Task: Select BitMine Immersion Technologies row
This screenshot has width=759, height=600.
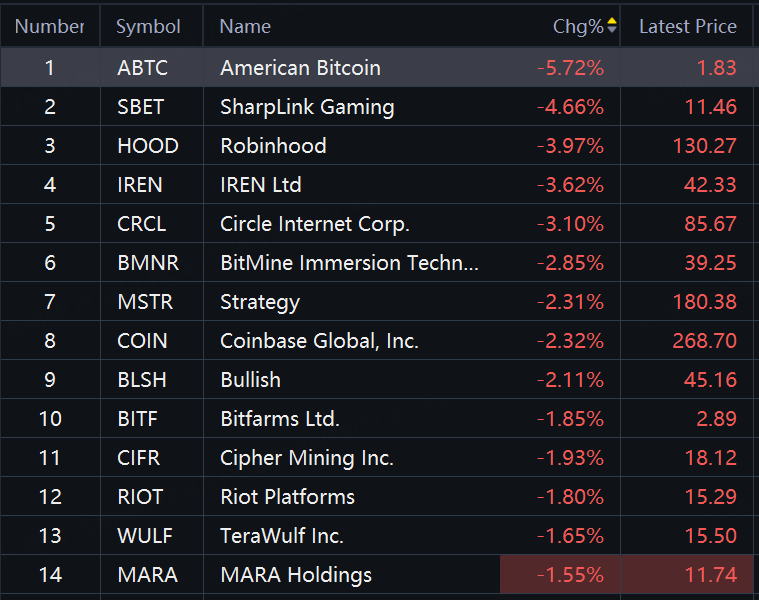Action: tap(349, 263)
